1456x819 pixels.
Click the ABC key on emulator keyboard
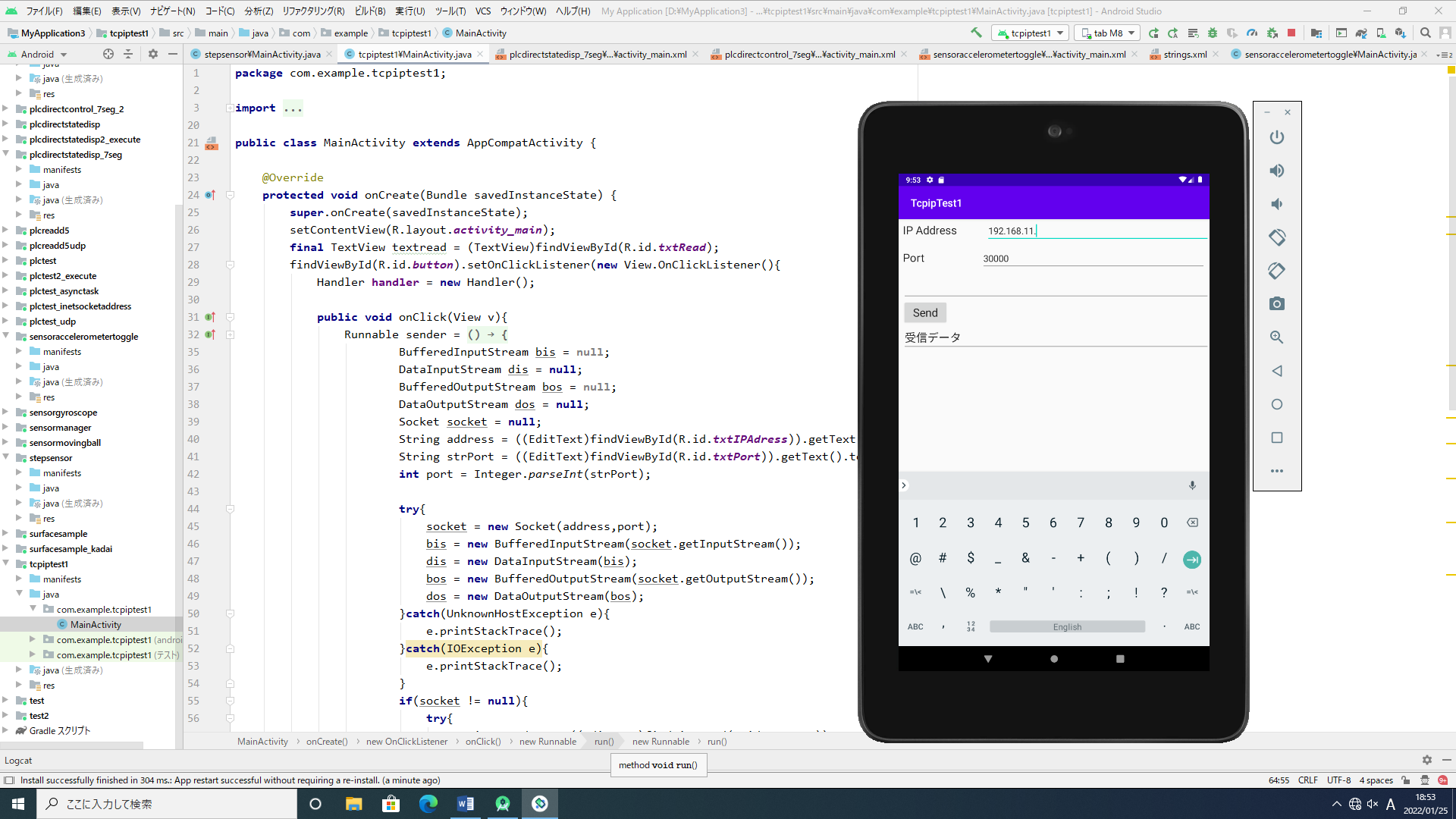(x=915, y=626)
